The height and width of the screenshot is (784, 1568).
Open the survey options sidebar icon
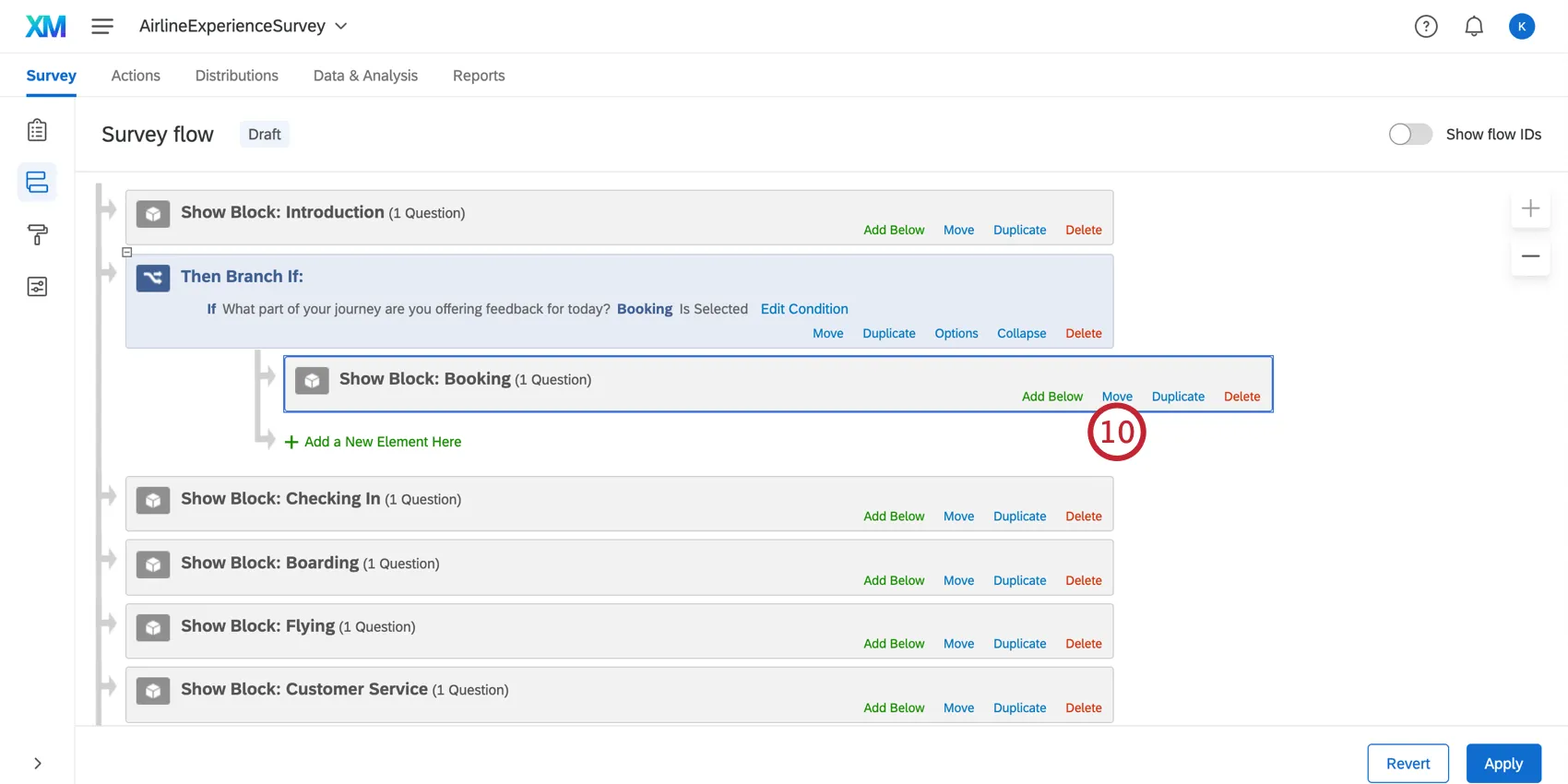(x=37, y=287)
